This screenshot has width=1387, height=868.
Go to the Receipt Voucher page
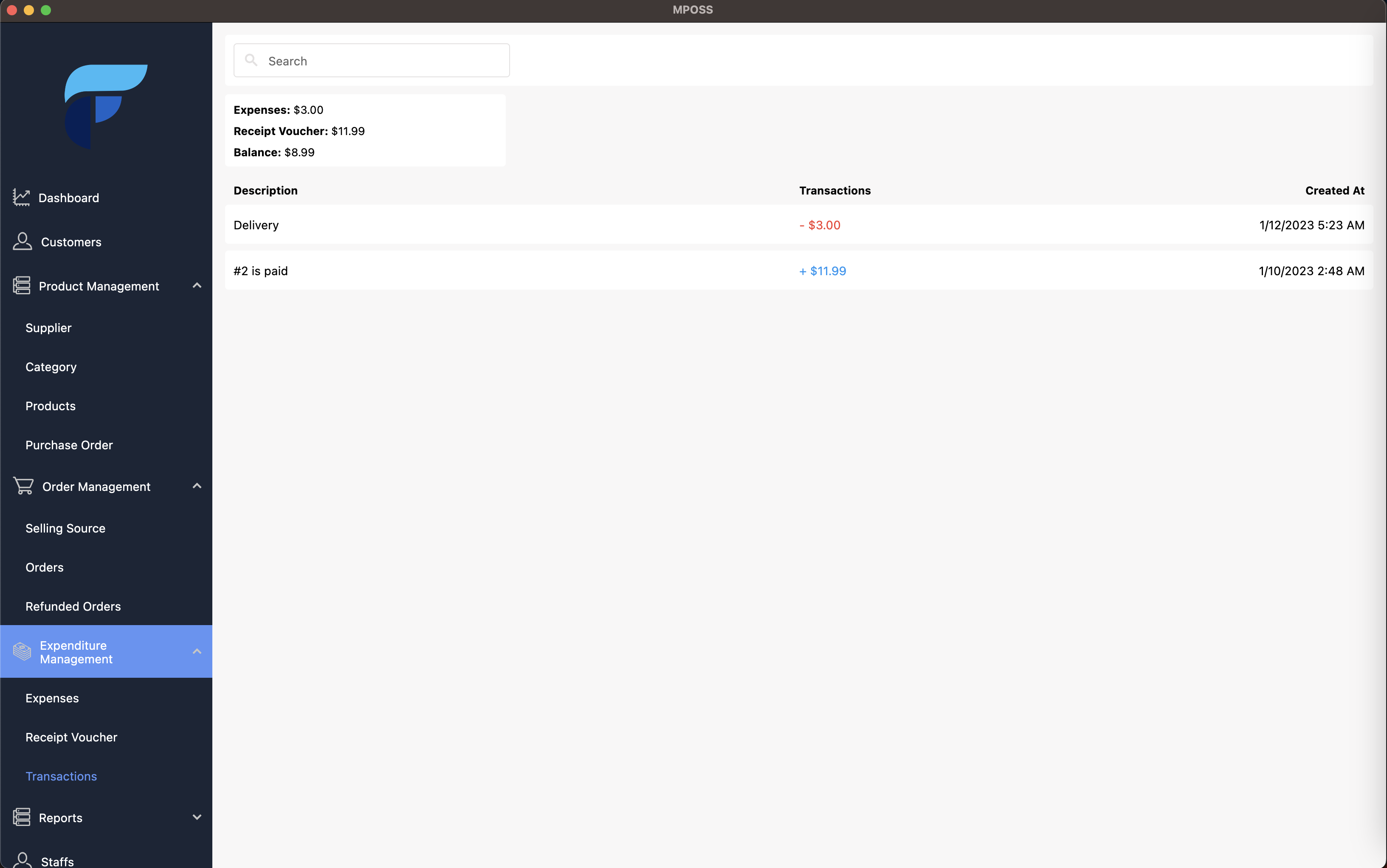71,737
